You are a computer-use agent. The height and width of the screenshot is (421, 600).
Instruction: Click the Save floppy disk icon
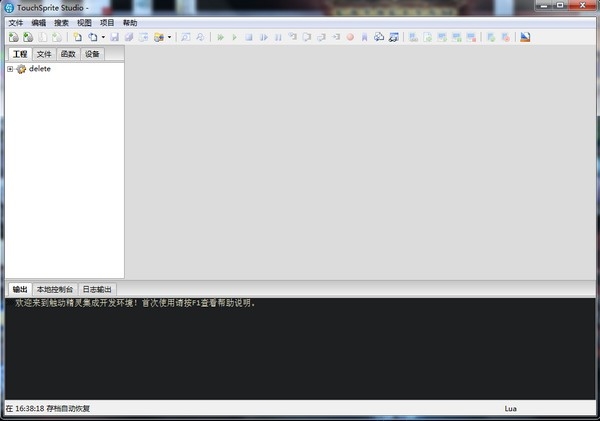point(114,37)
